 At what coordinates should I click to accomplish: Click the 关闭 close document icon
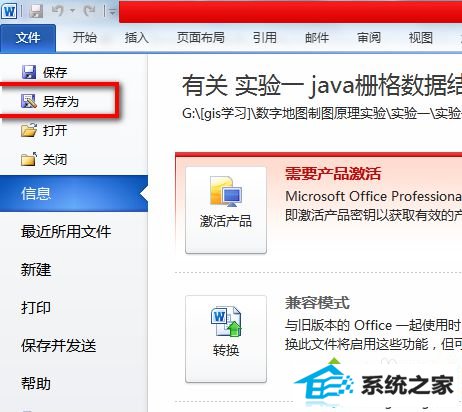point(29,159)
